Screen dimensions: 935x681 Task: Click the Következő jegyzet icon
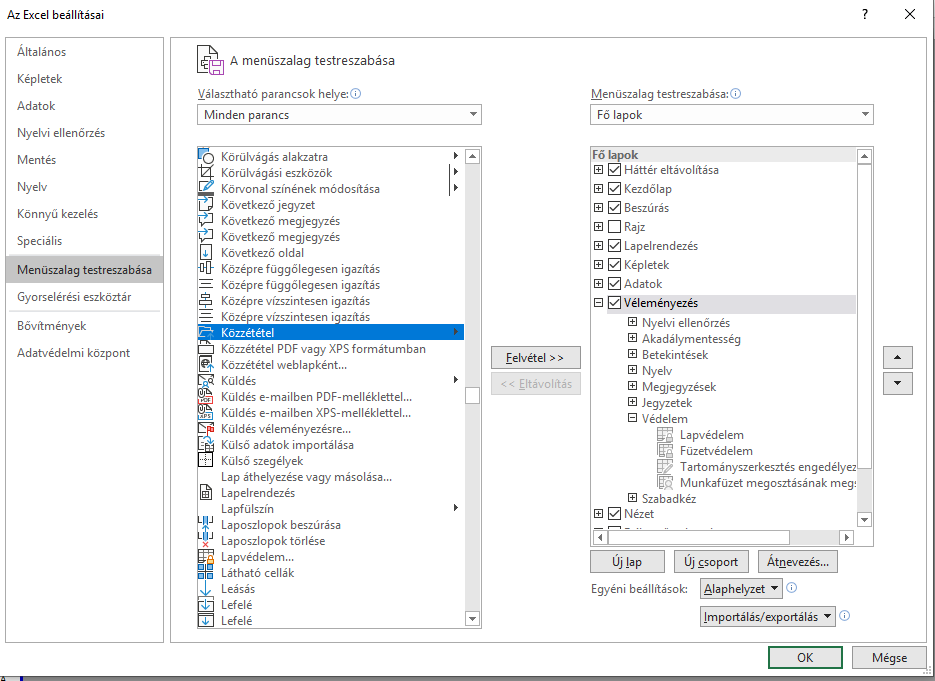206,205
